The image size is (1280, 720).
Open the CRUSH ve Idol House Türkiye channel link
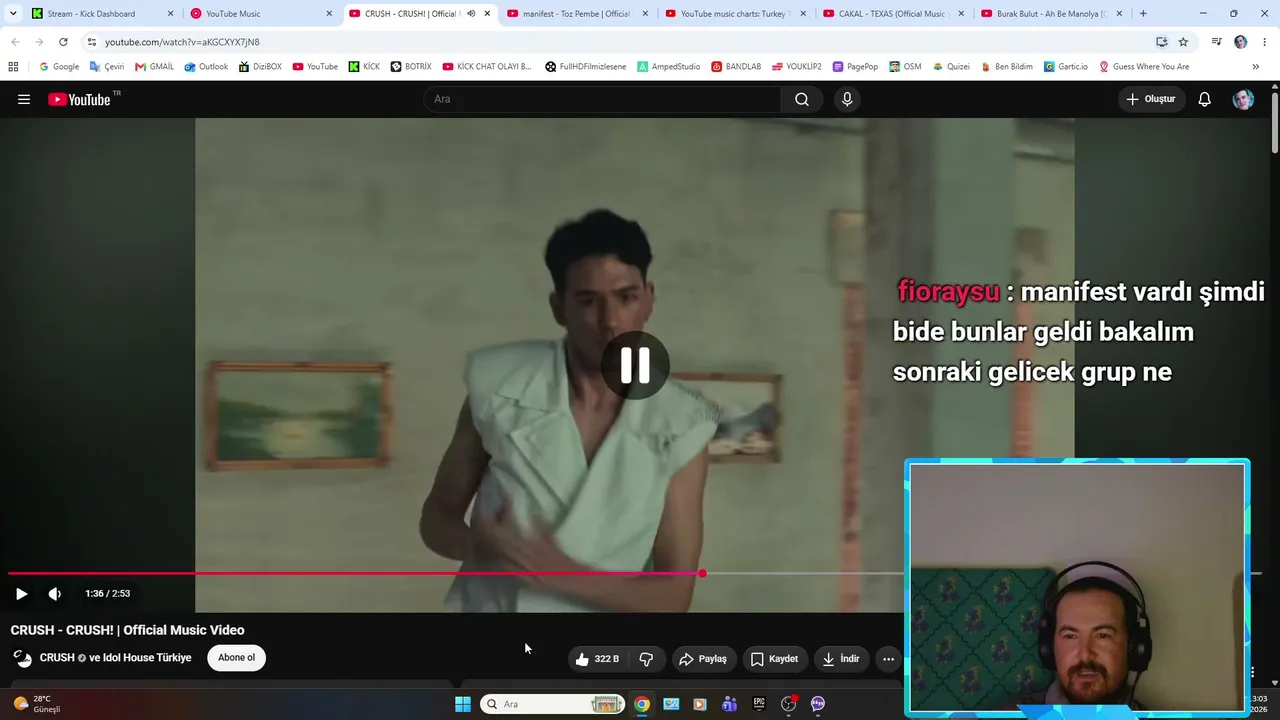pos(115,658)
